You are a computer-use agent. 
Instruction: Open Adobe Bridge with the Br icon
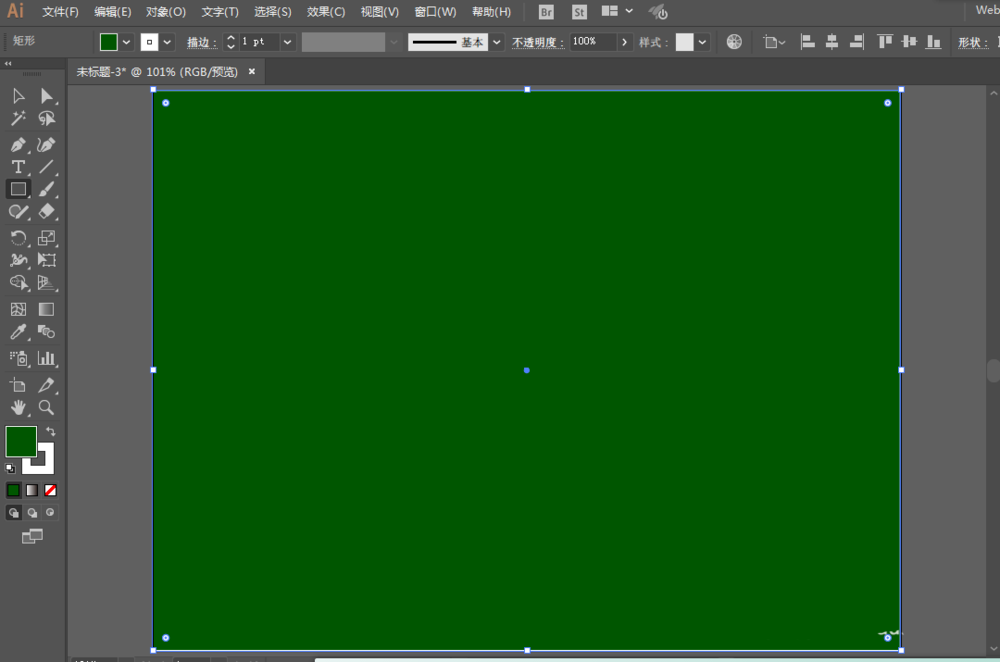[x=546, y=12]
